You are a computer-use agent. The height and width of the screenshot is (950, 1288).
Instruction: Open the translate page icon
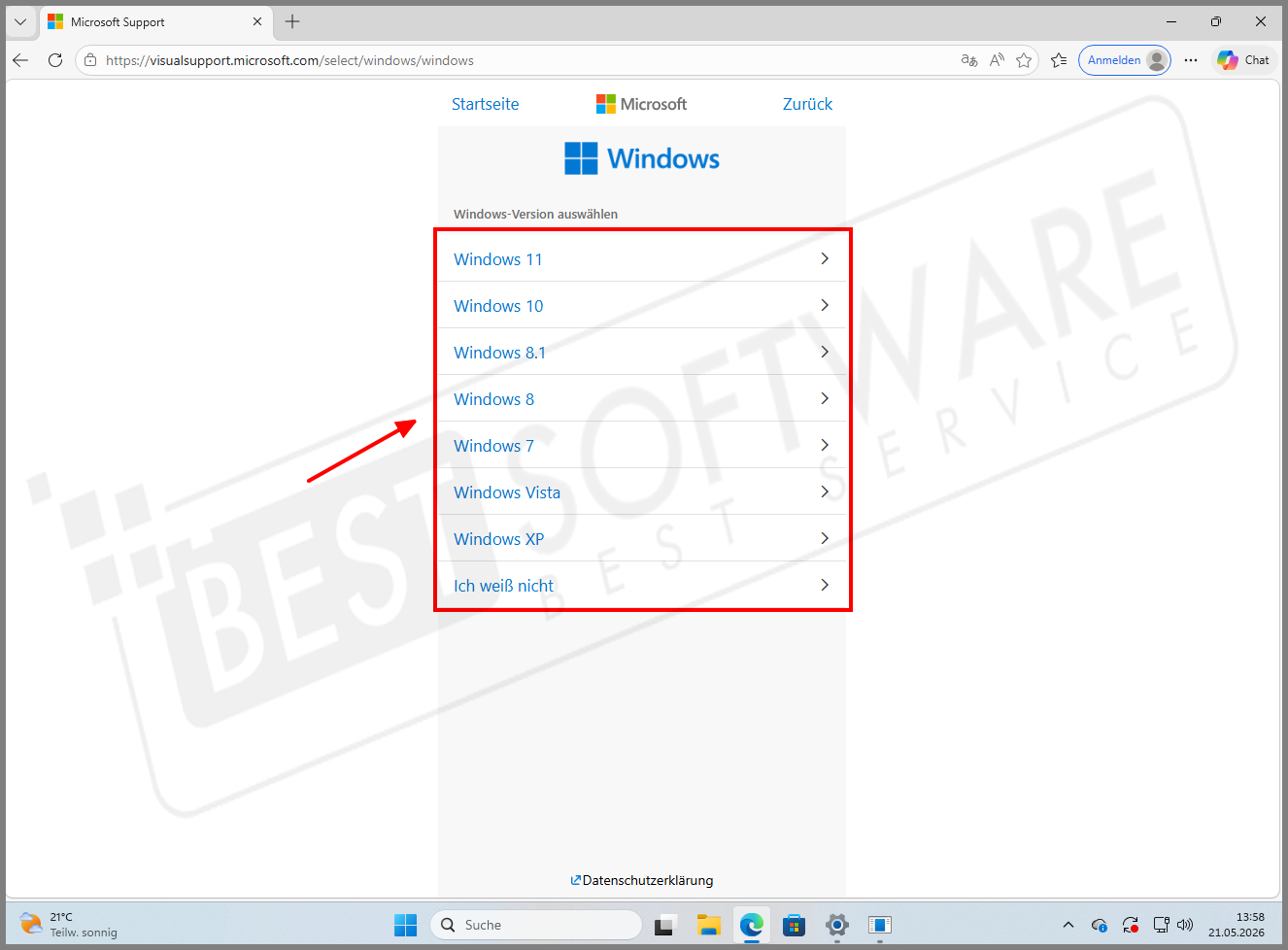tap(968, 60)
